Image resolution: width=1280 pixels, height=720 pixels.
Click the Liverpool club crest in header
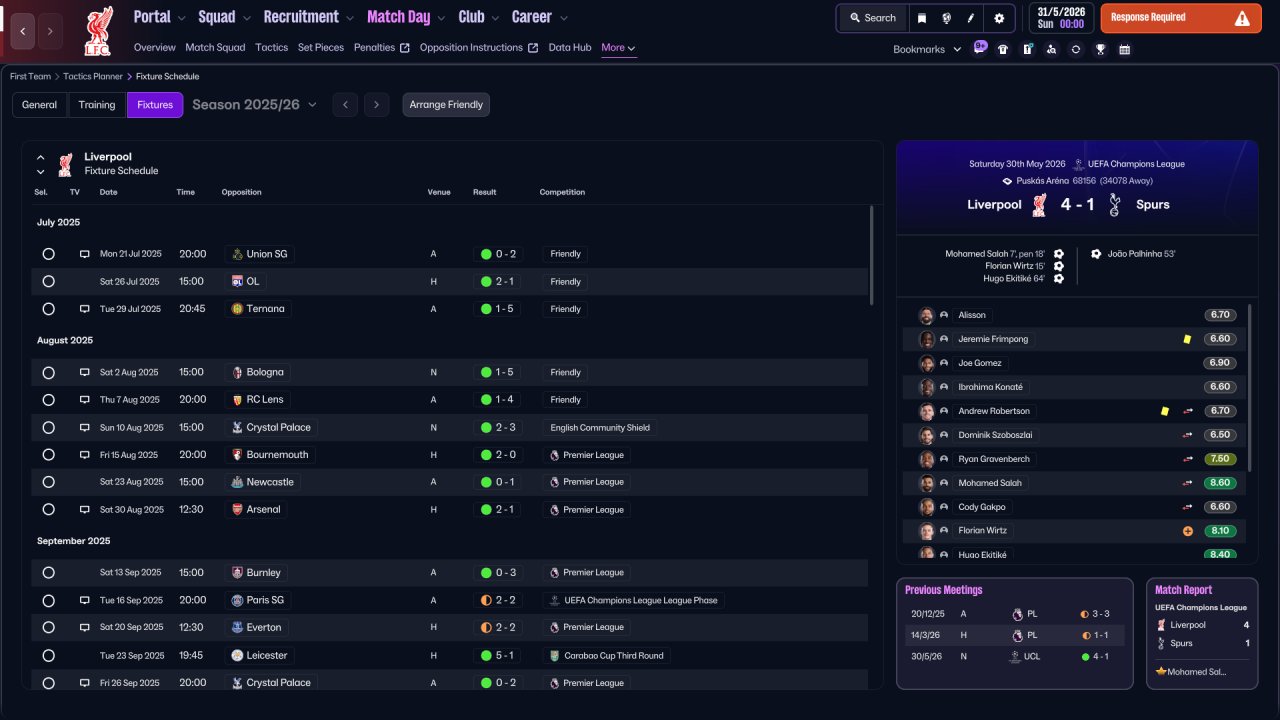[x=98, y=30]
